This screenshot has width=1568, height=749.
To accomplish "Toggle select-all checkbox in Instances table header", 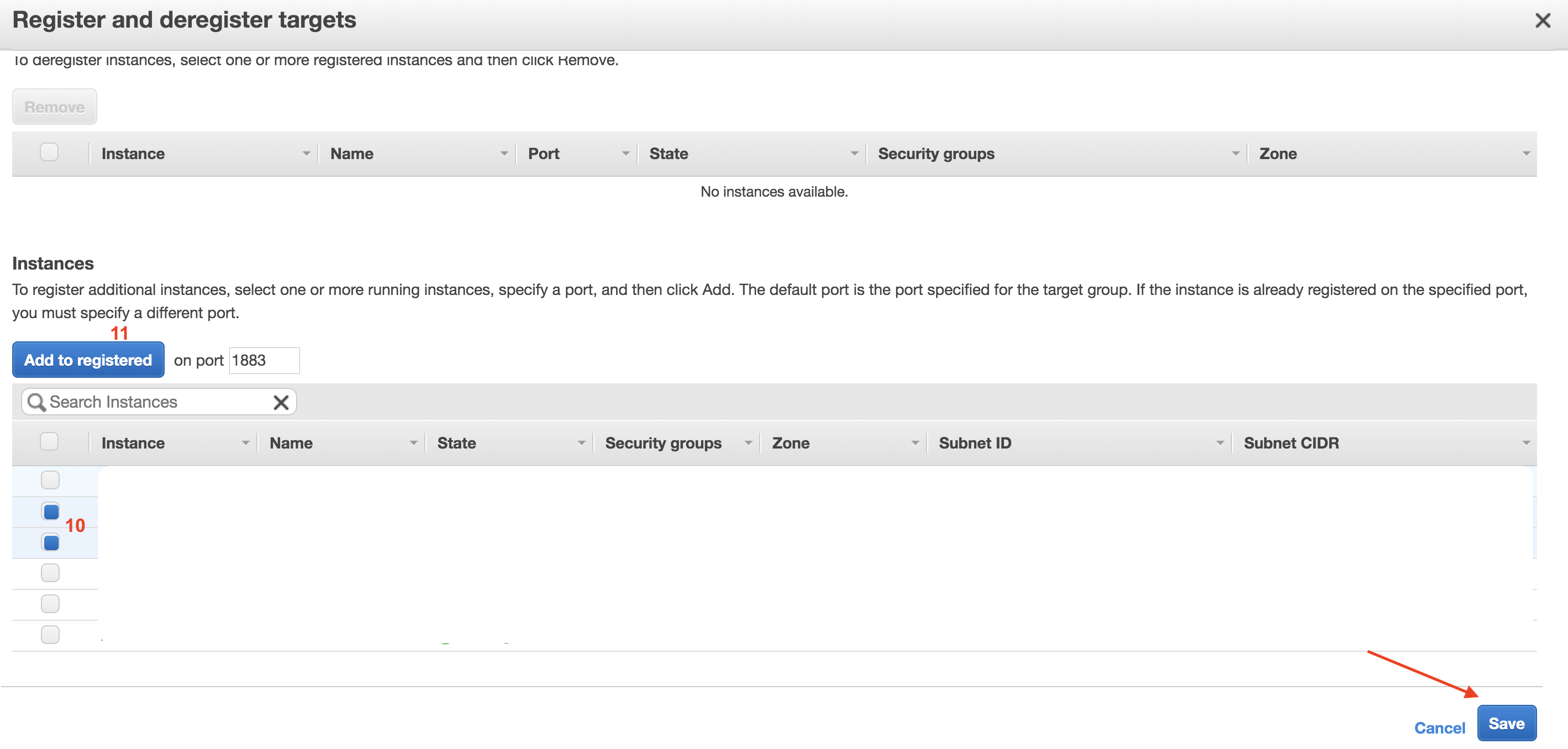I will [49, 442].
